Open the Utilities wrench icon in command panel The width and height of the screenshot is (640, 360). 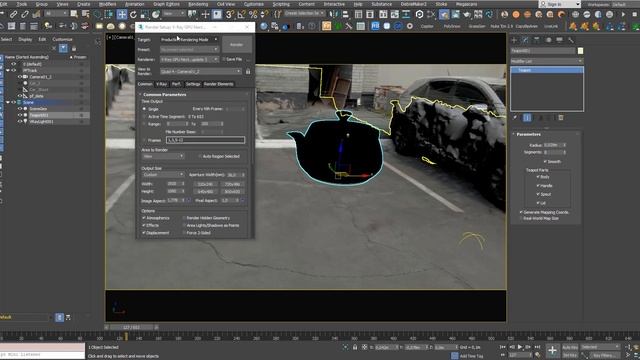tap(571, 40)
